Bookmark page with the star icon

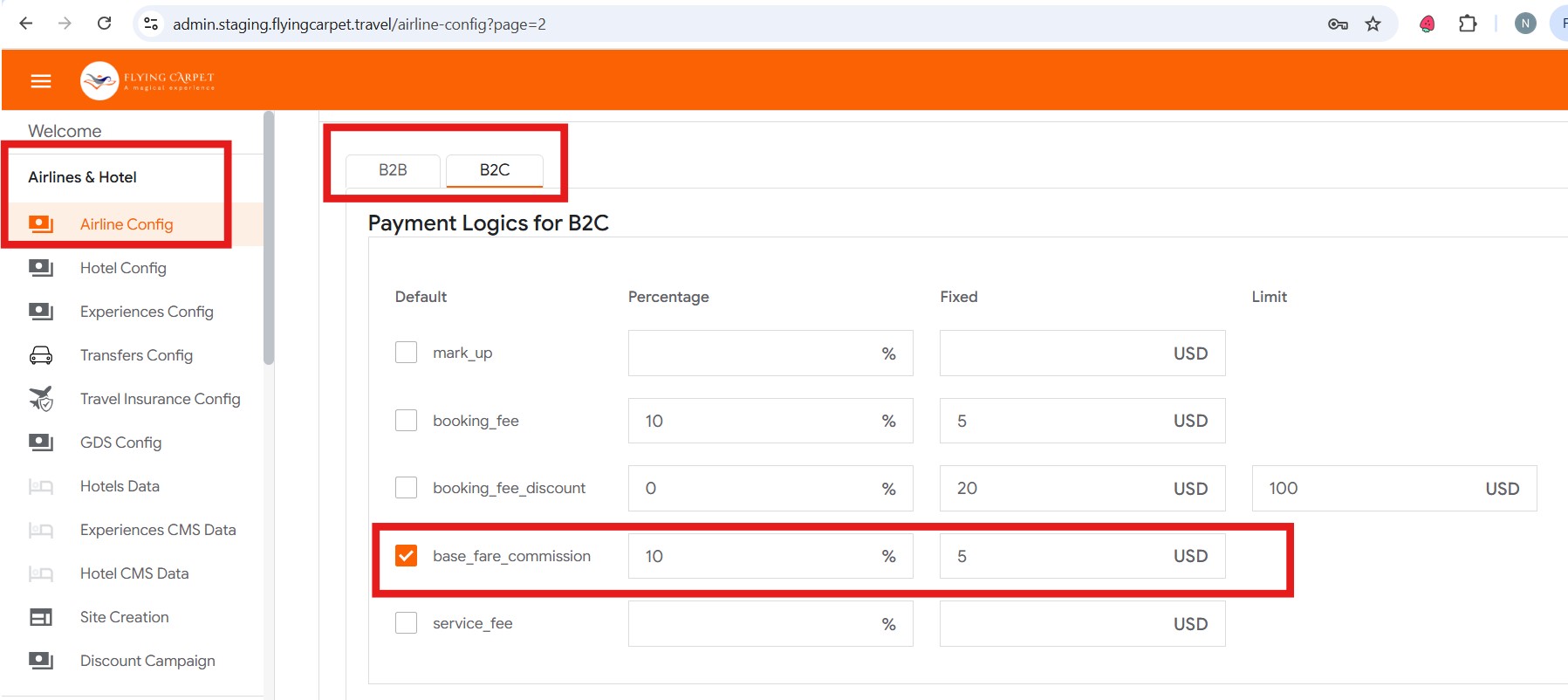1373,24
